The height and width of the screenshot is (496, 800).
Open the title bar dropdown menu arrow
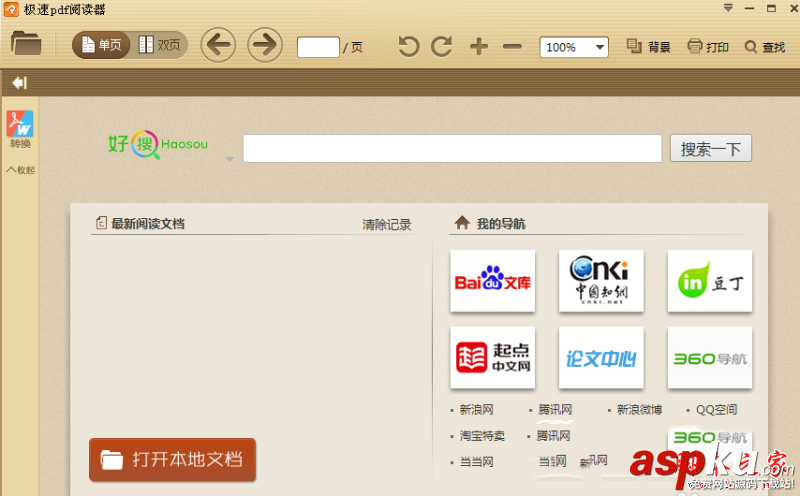point(728,8)
